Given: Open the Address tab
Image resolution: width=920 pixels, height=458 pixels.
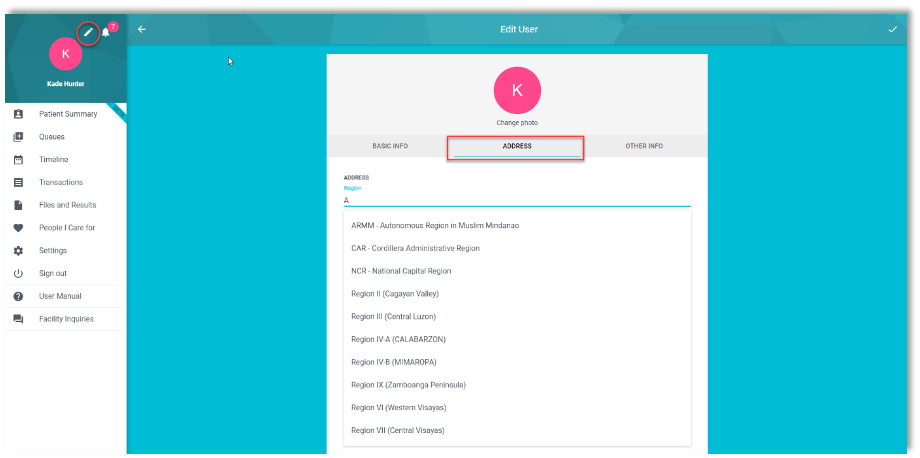Looking at the screenshot, I should [x=516, y=146].
